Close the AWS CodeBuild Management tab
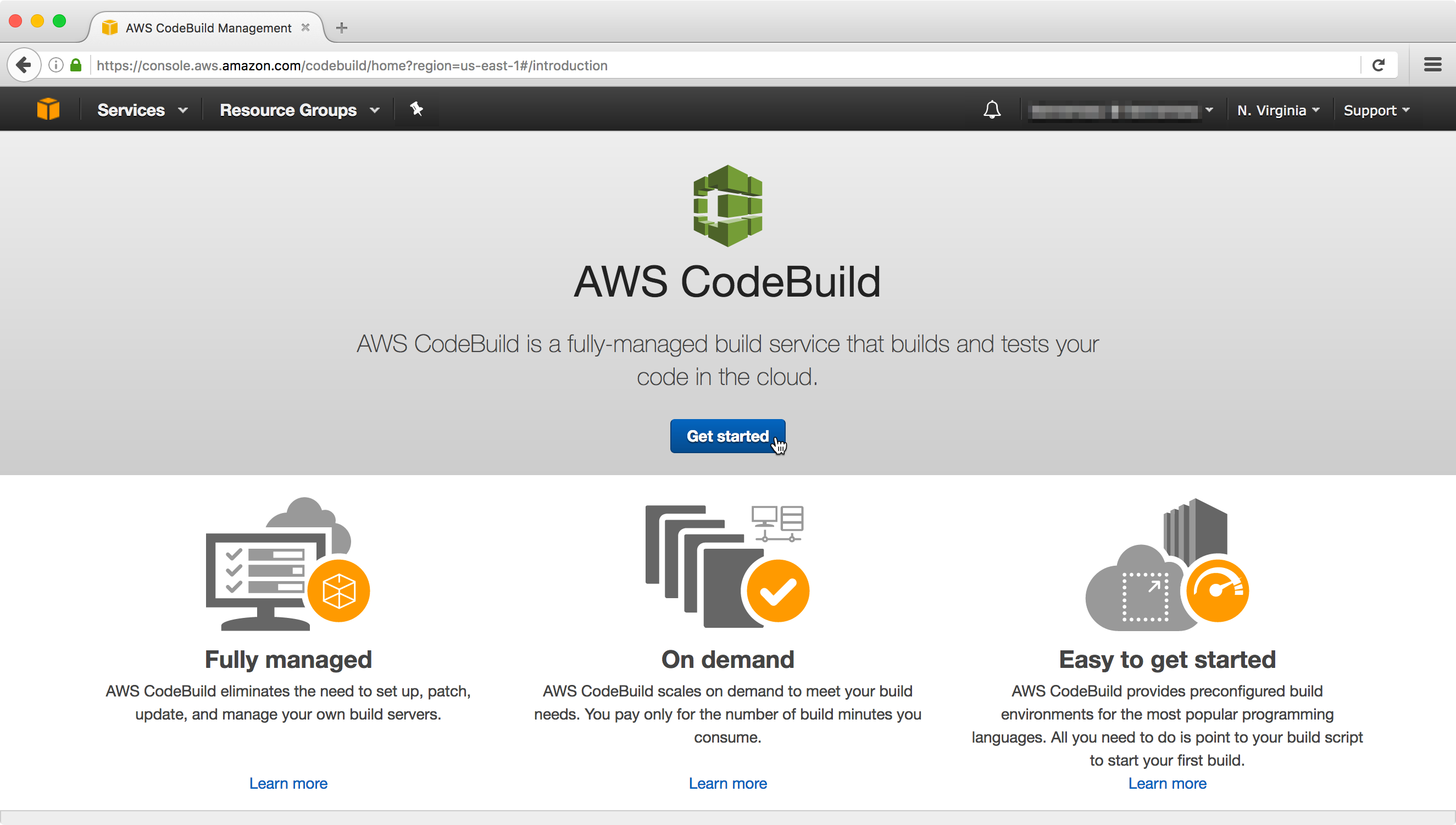1456x825 pixels. [305, 27]
